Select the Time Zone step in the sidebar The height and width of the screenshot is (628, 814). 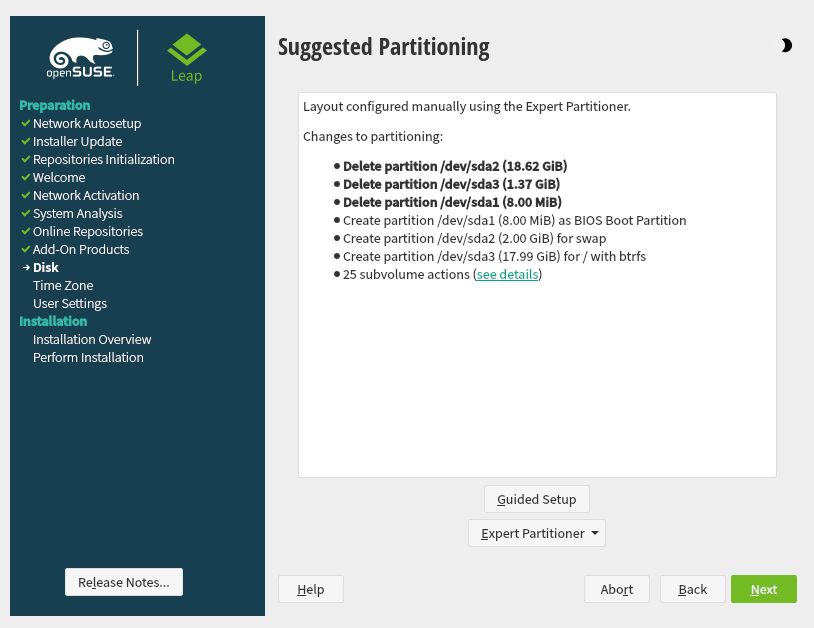(62, 285)
